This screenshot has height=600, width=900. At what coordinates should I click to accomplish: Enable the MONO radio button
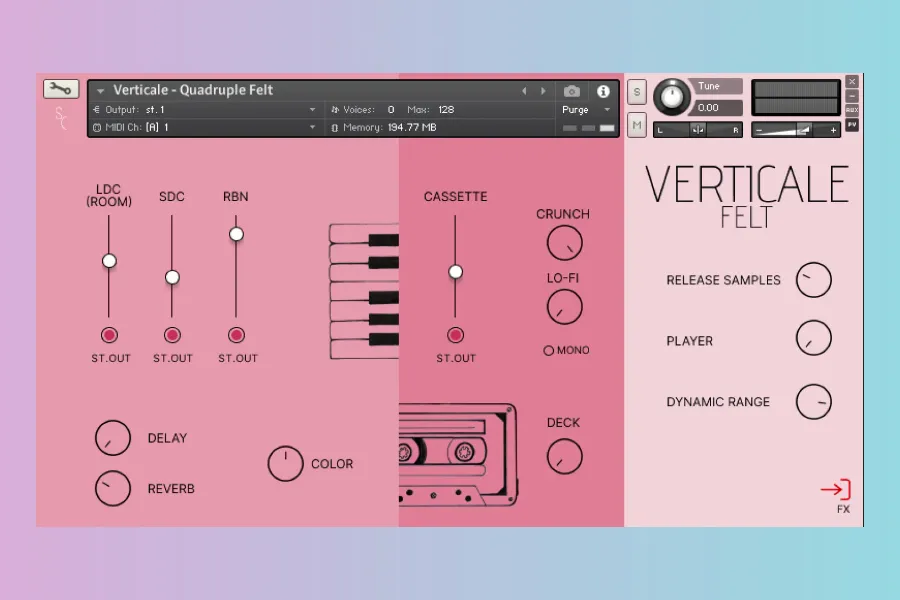(548, 351)
